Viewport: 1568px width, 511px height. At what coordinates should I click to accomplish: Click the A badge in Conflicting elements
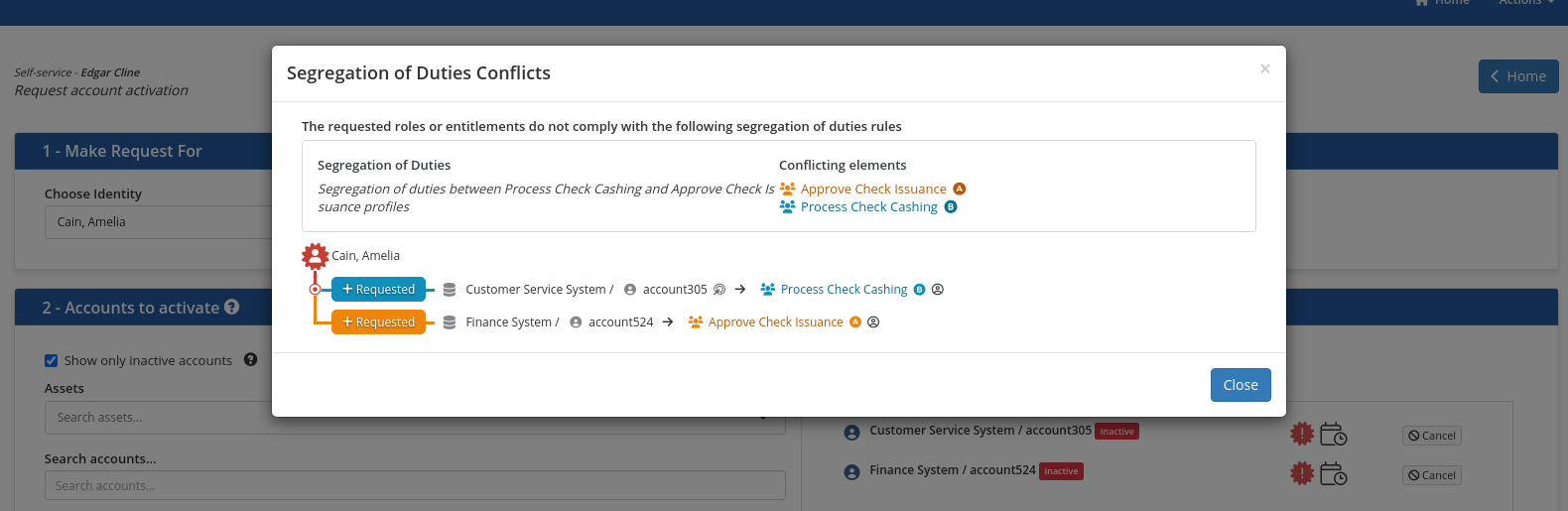point(960,189)
